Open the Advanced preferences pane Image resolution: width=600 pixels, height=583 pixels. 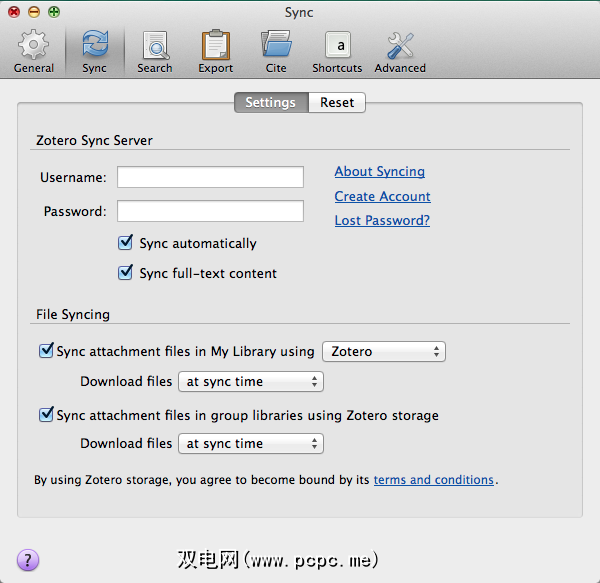click(x=400, y=51)
